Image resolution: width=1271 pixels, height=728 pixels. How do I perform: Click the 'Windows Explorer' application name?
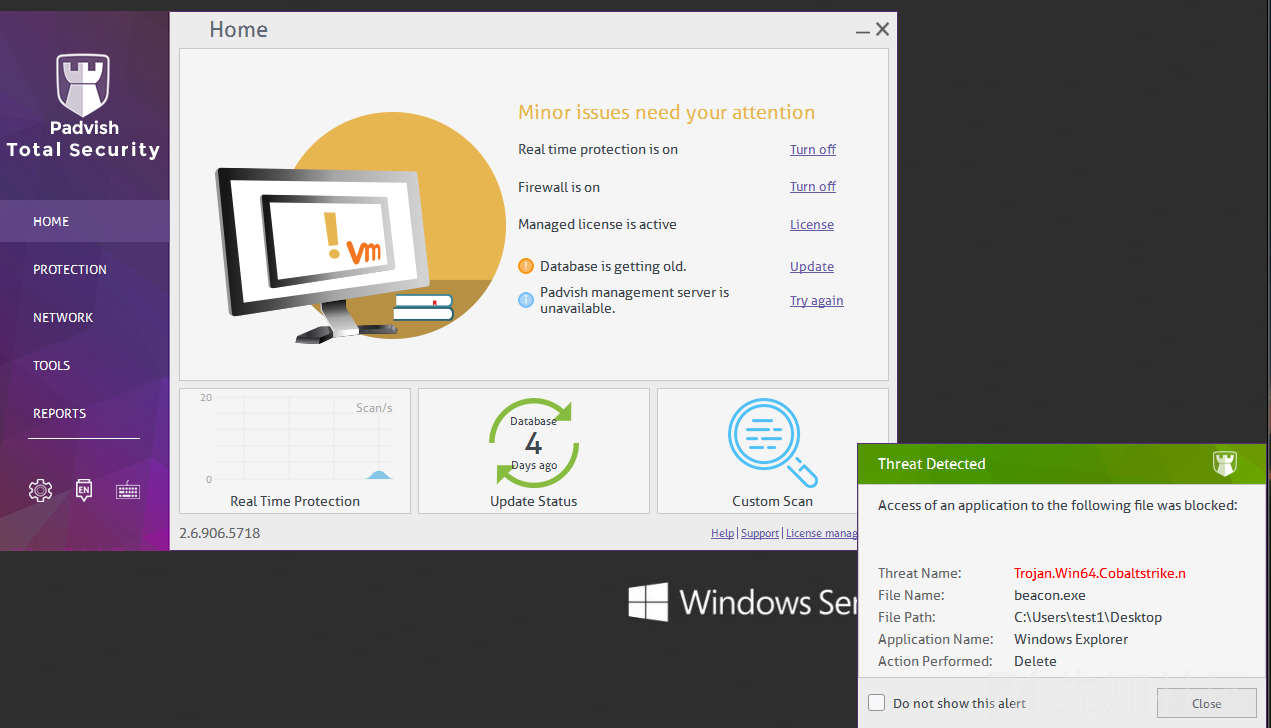(1071, 639)
